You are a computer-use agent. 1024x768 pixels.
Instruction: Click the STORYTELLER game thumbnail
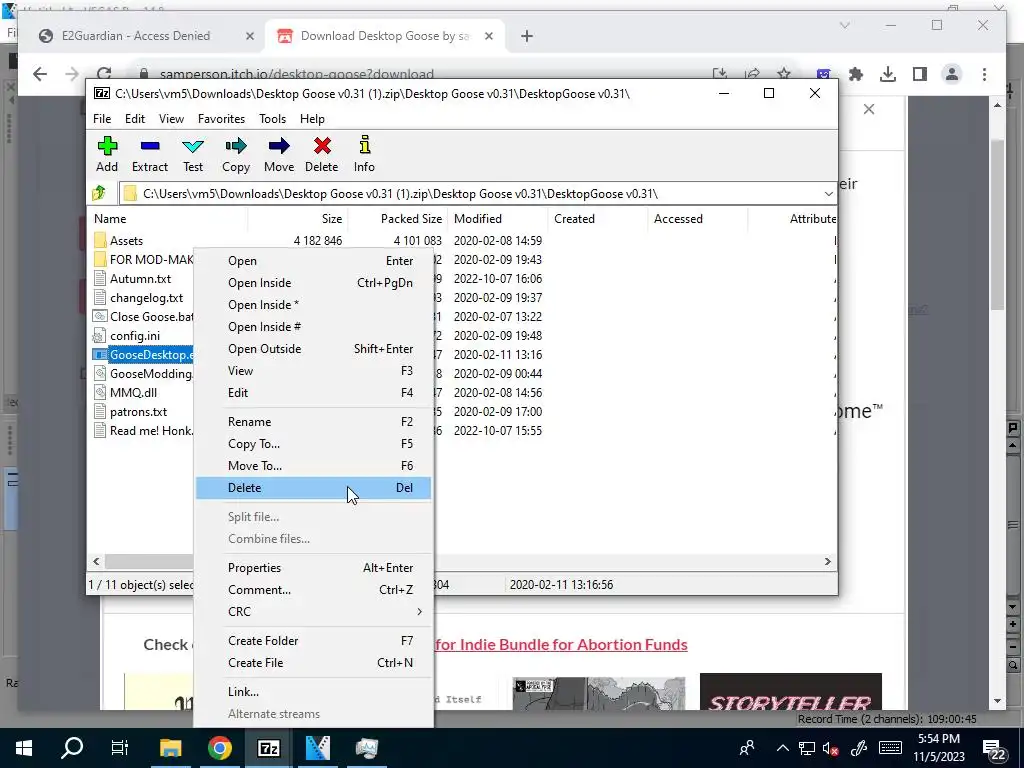[x=790, y=692]
